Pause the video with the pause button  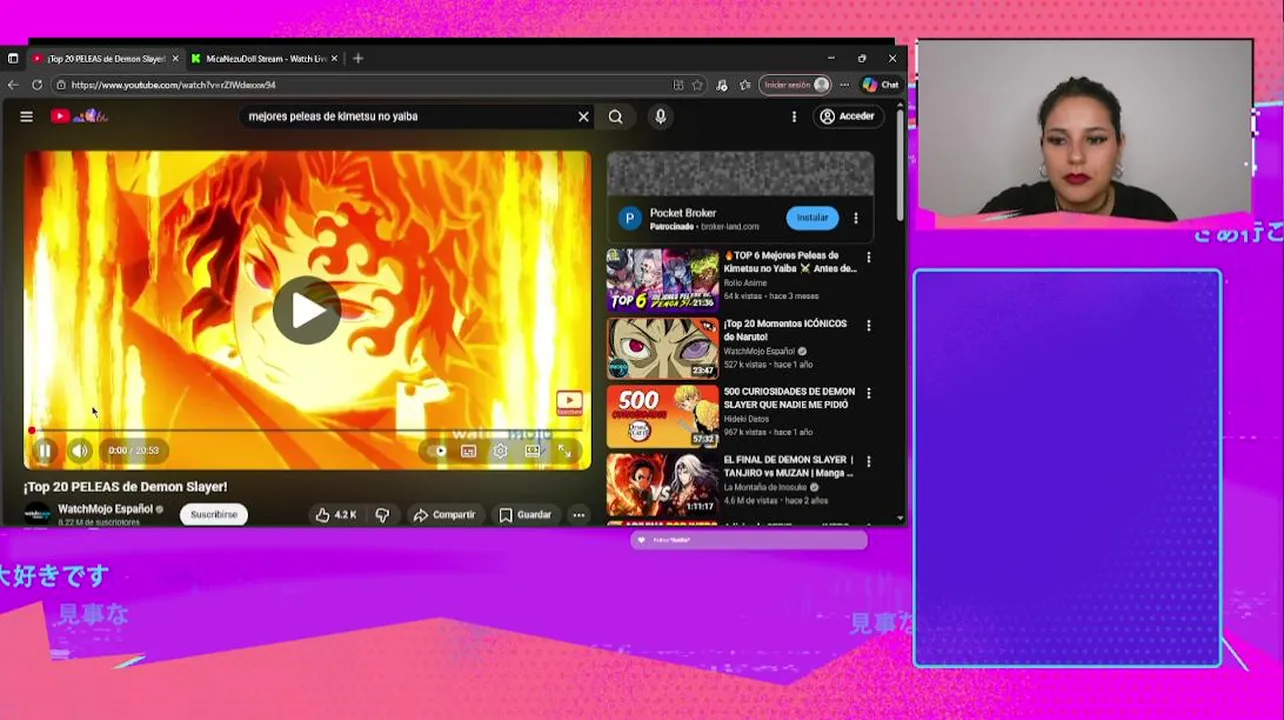(45, 451)
